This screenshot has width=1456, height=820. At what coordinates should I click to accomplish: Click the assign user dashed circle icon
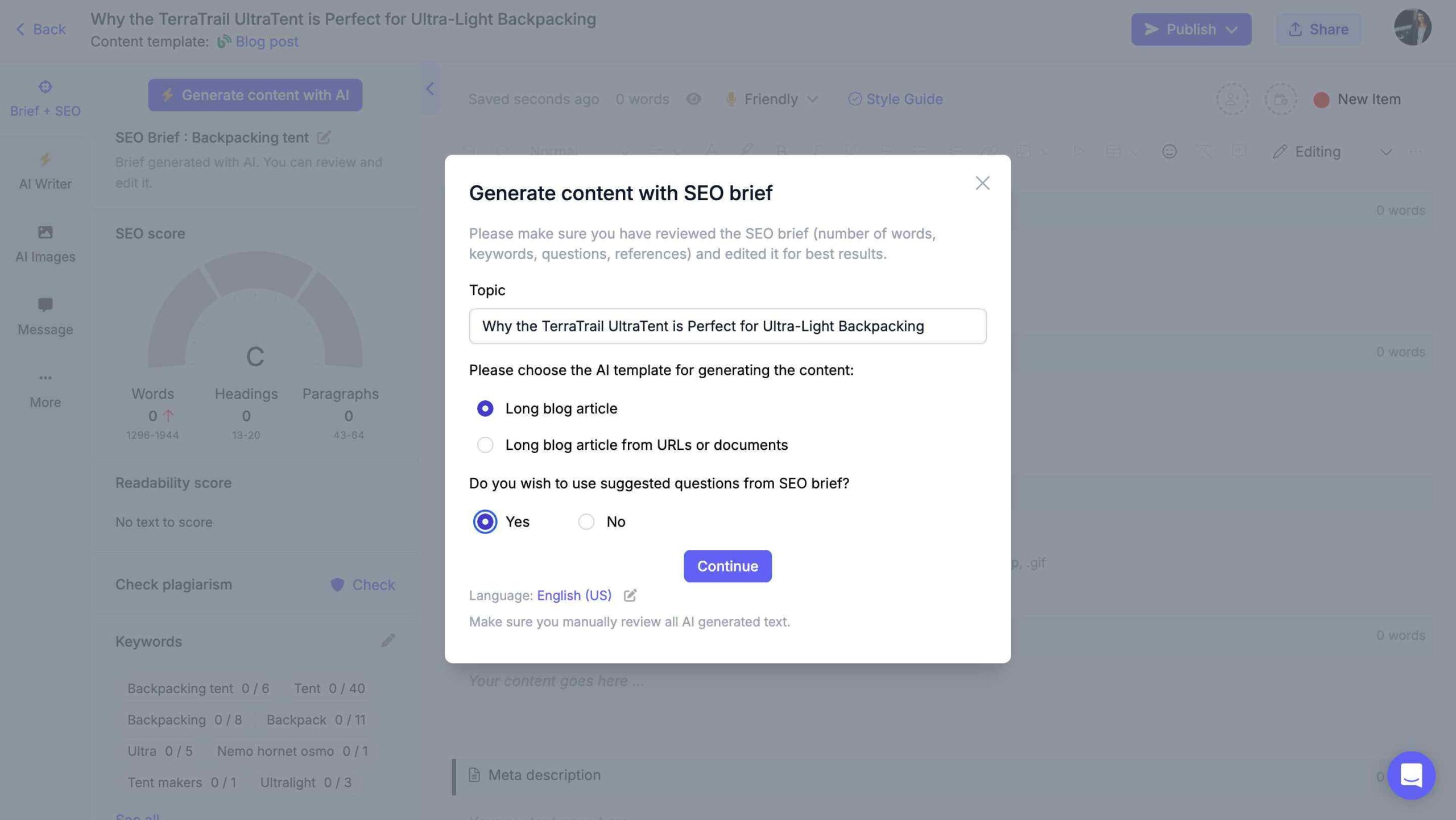(1232, 99)
